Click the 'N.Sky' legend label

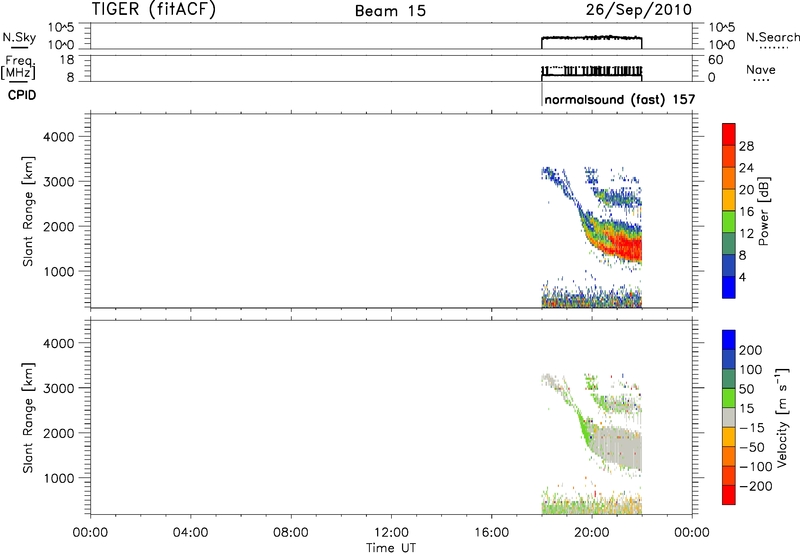[x=19, y=37]
